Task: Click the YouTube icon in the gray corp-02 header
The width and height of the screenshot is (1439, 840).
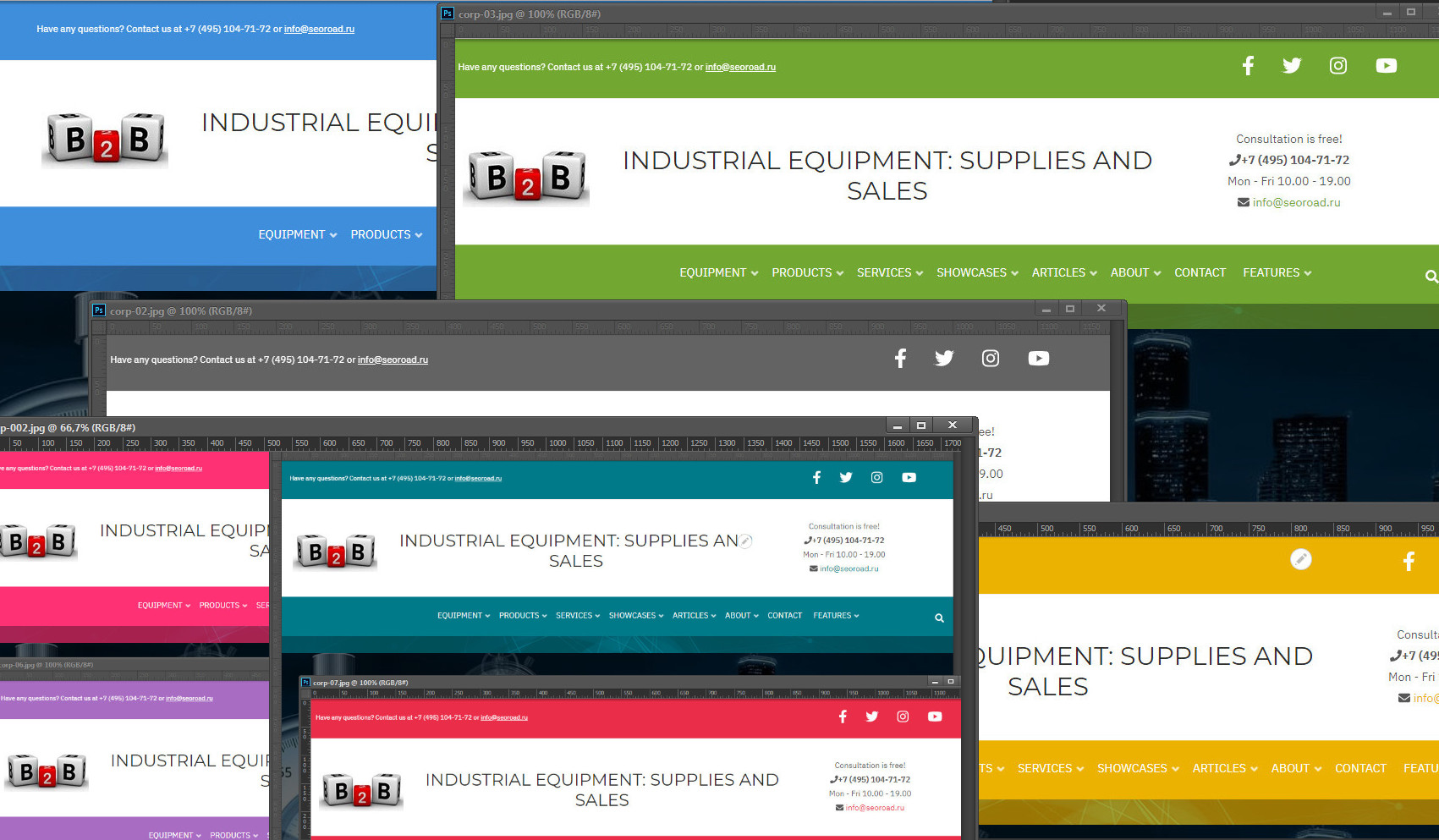Action: (1038, 359)
